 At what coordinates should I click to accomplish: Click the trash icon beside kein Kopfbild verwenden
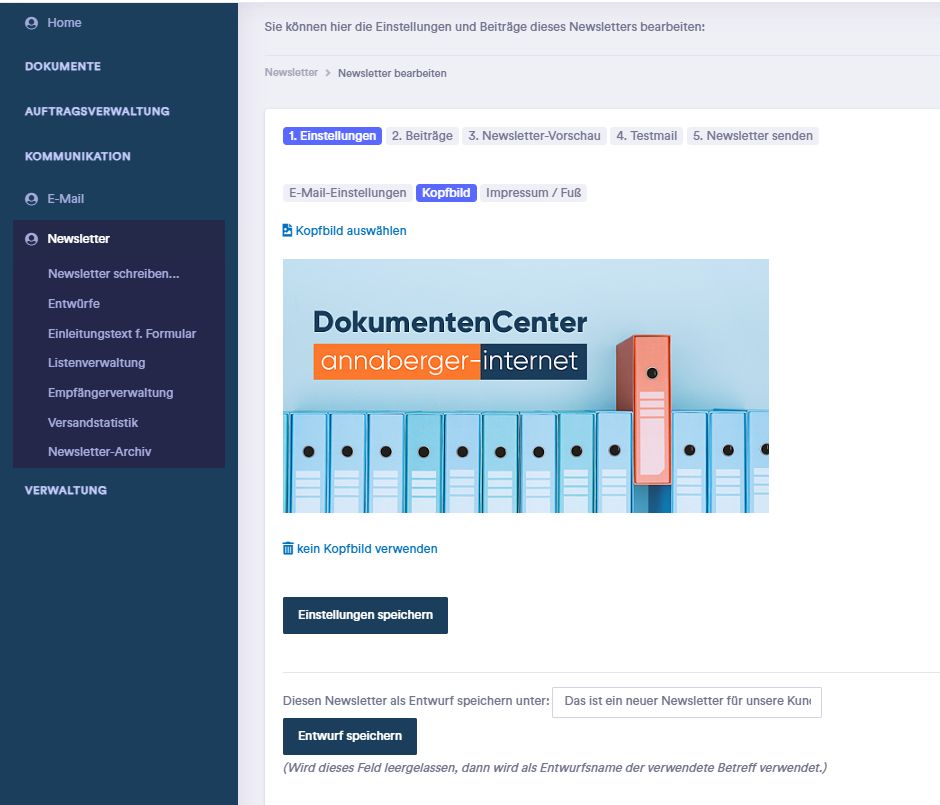click(288, 548)
